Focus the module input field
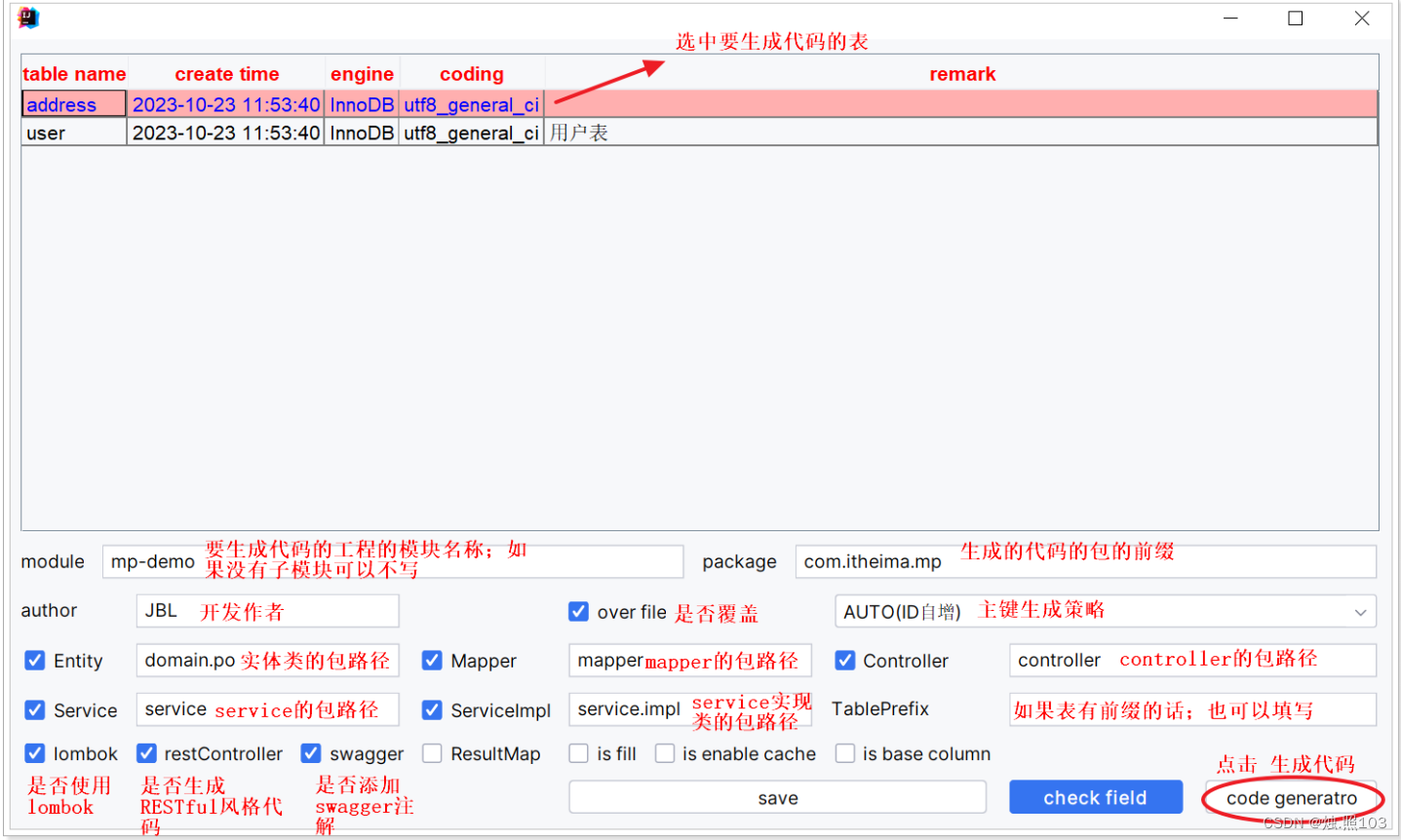Viewport: 1401px width, 840px height. 393,561
